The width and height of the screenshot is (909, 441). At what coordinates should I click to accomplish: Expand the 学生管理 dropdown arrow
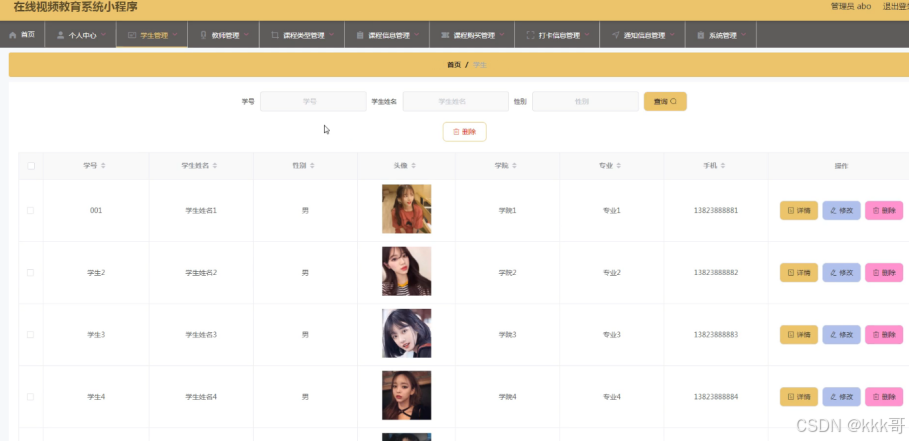(x=175, y=35)
